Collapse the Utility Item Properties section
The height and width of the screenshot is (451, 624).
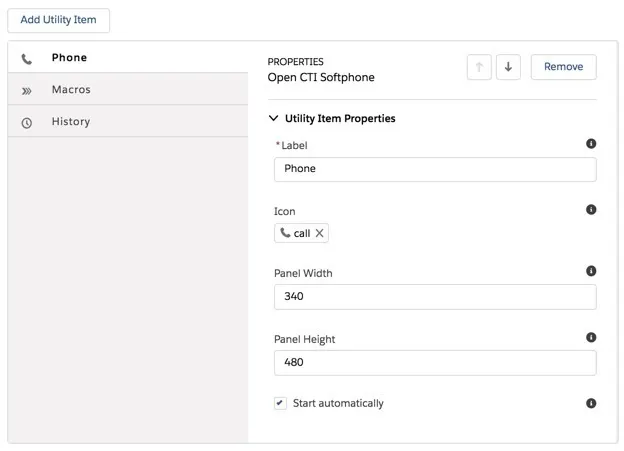(x=273, y=118)
